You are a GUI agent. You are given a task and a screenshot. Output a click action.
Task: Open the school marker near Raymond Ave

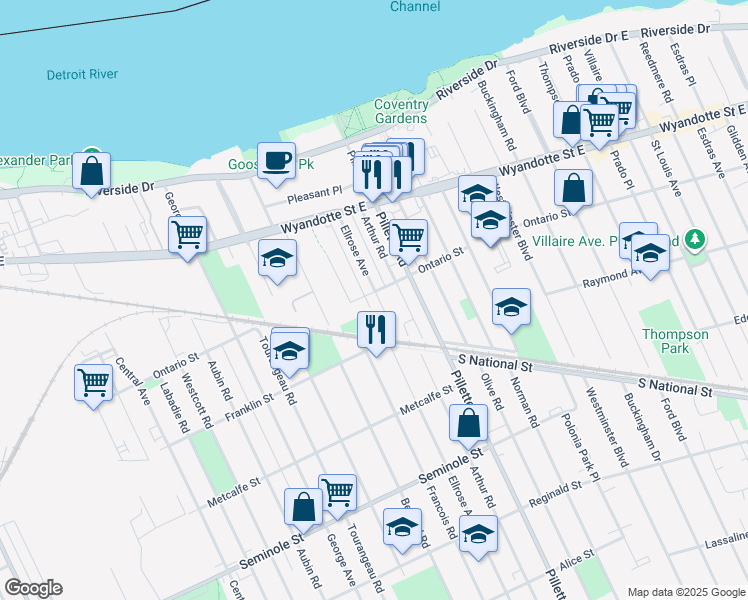click(649, 255)
